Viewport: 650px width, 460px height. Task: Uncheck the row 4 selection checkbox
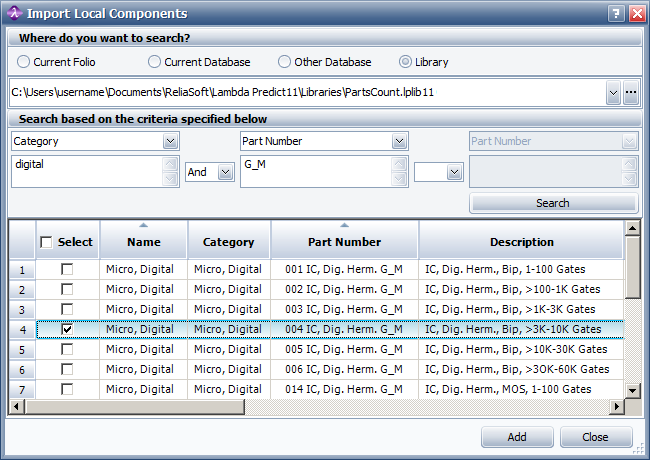tap(67, 329)
